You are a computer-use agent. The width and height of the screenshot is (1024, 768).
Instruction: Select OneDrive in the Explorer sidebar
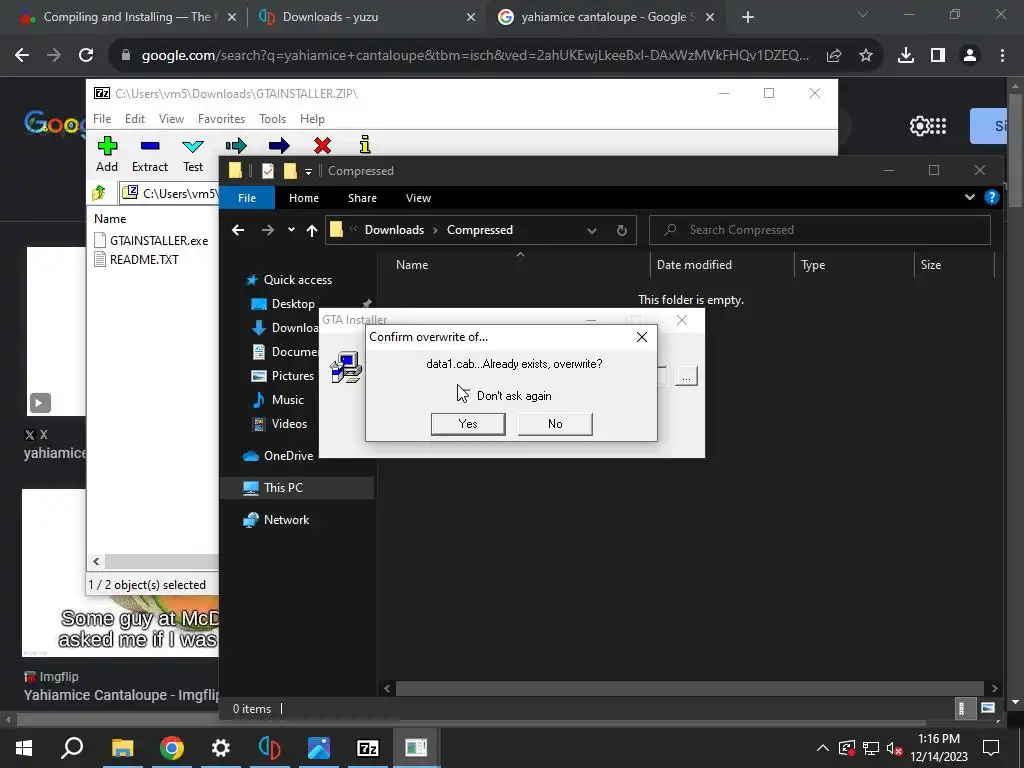point(288,456)
